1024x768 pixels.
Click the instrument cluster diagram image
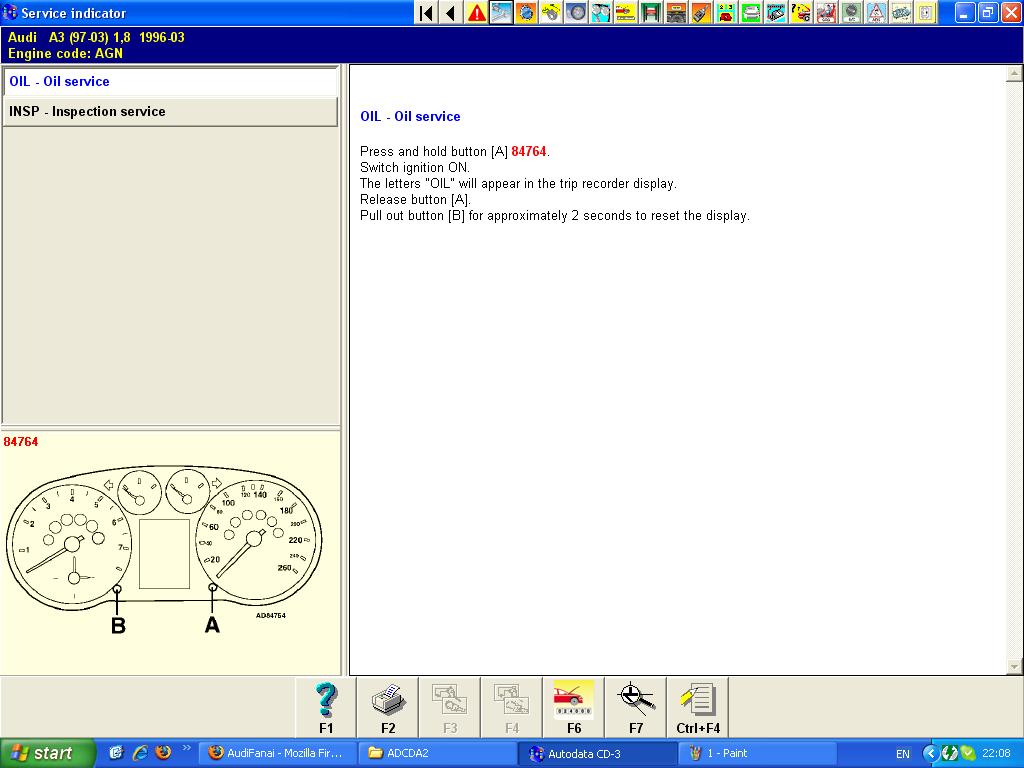click(163, 549)
